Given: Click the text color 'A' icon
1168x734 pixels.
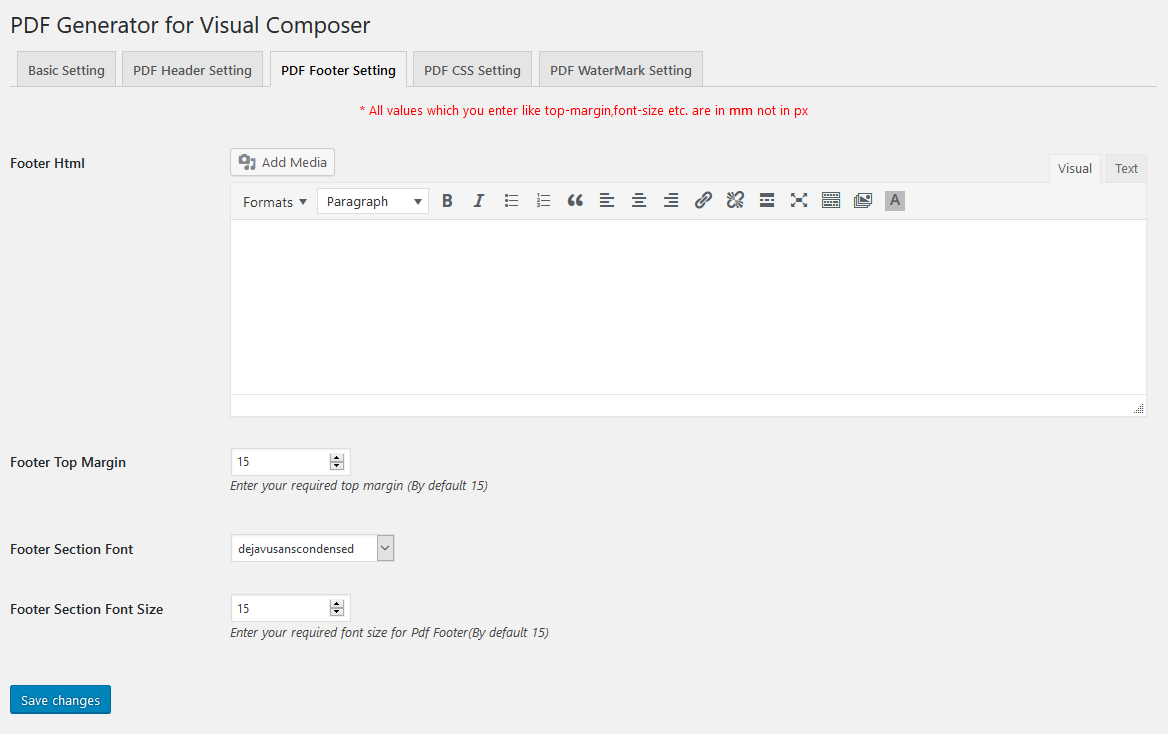Looking at the screenshot, I should (895, 200).
